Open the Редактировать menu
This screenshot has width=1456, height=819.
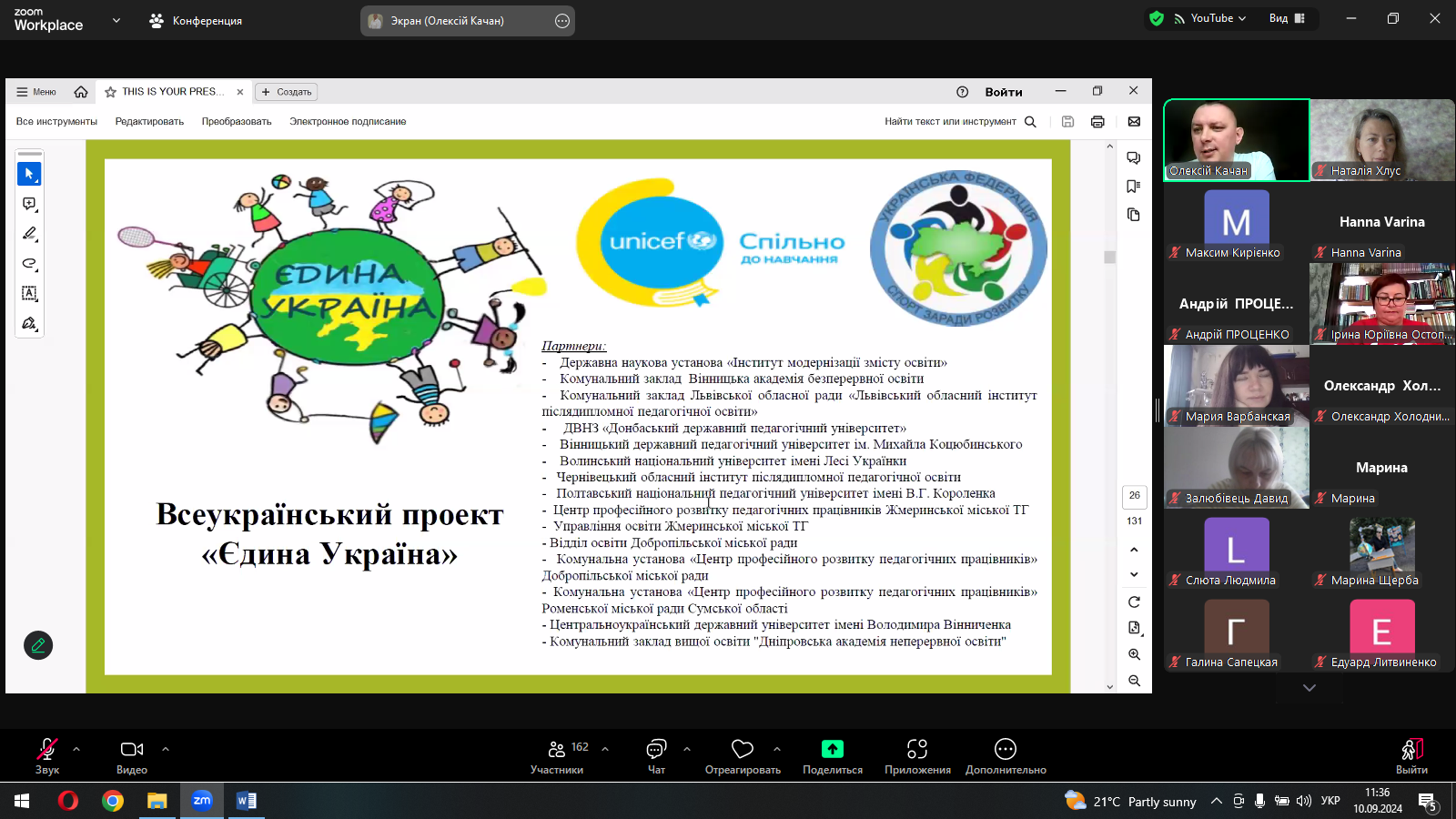pos(149,122)
